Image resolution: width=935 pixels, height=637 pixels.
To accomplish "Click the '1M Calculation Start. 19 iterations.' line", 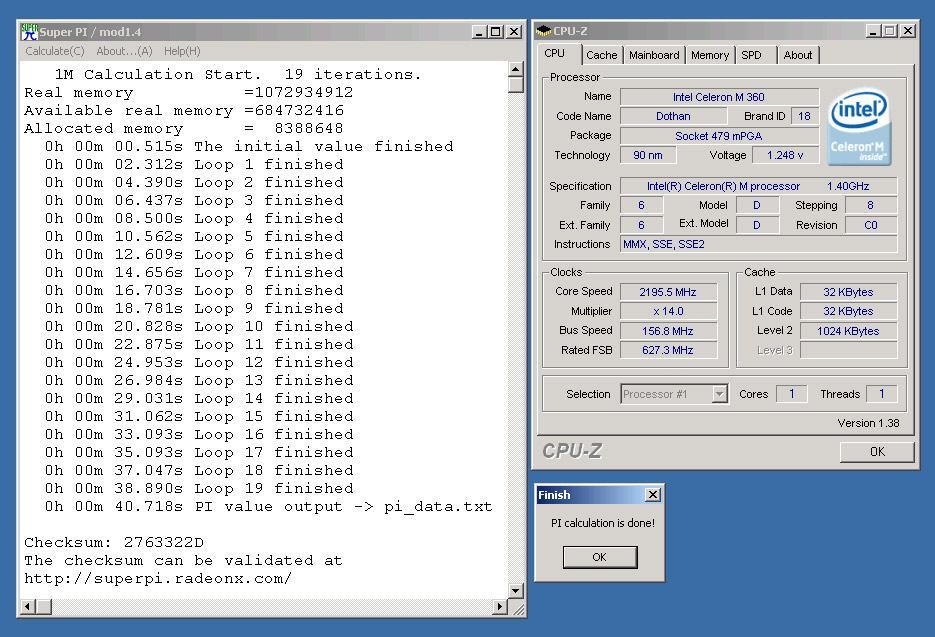I will click(x=238, y=75).
